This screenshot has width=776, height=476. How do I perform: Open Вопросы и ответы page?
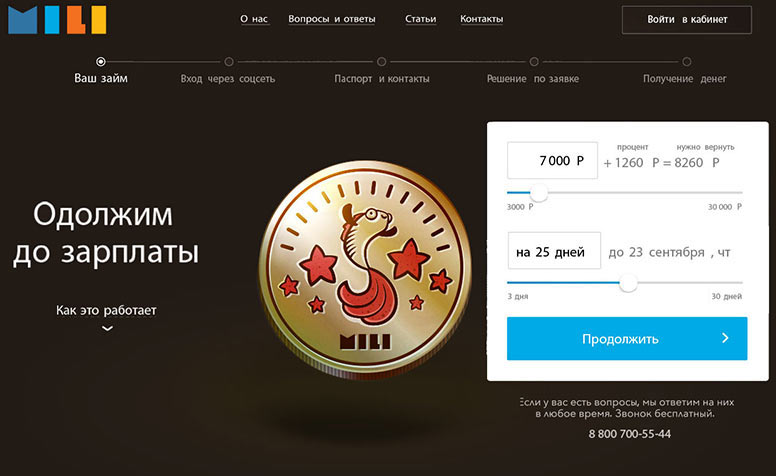[332, 19]
